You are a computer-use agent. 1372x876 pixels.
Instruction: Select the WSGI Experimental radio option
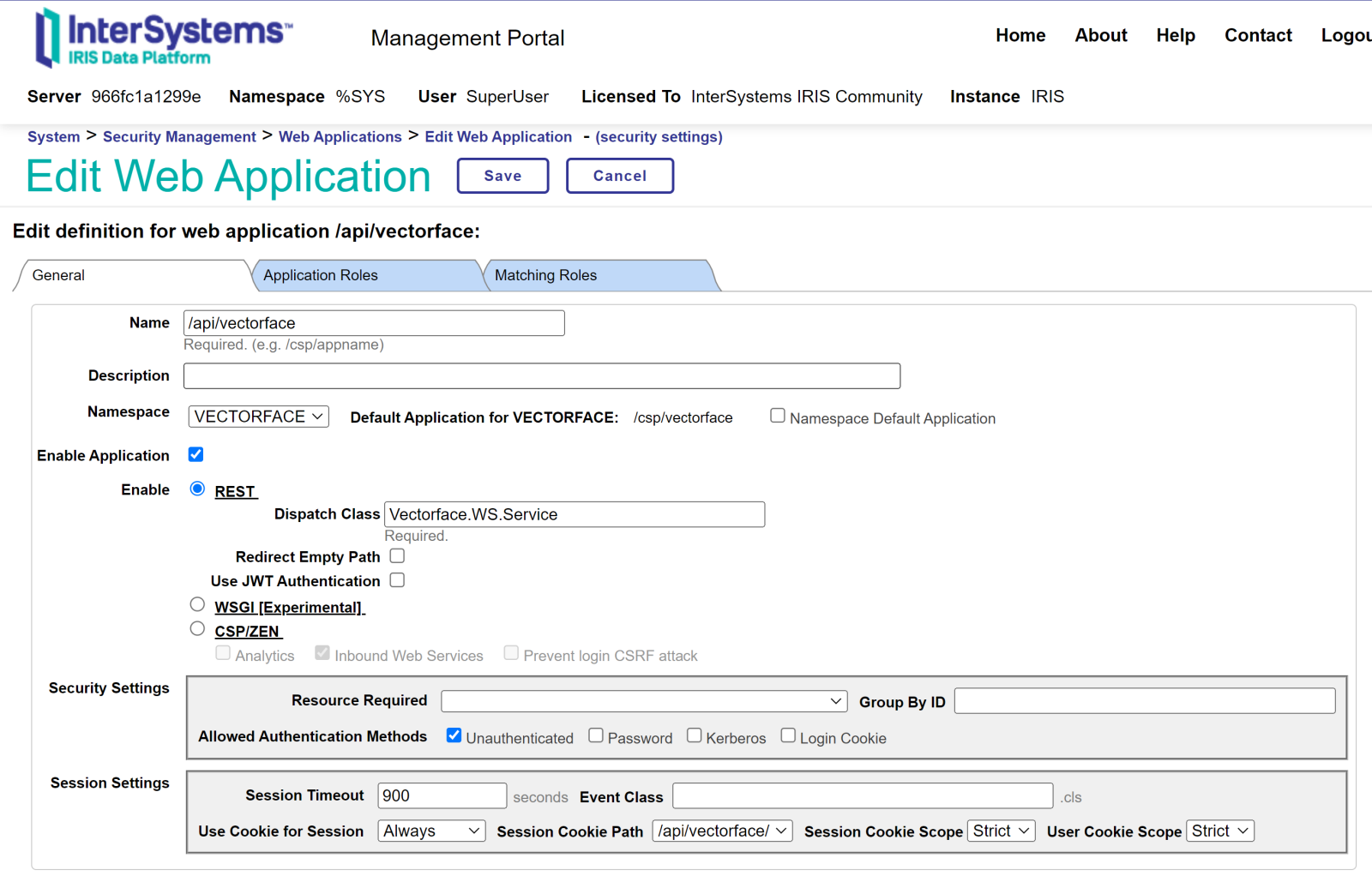(x=197, y=605)
